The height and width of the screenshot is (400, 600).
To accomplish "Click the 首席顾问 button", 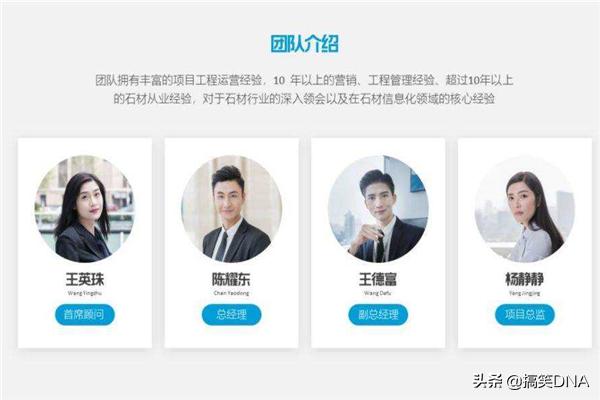I will (x=85, y=315).
